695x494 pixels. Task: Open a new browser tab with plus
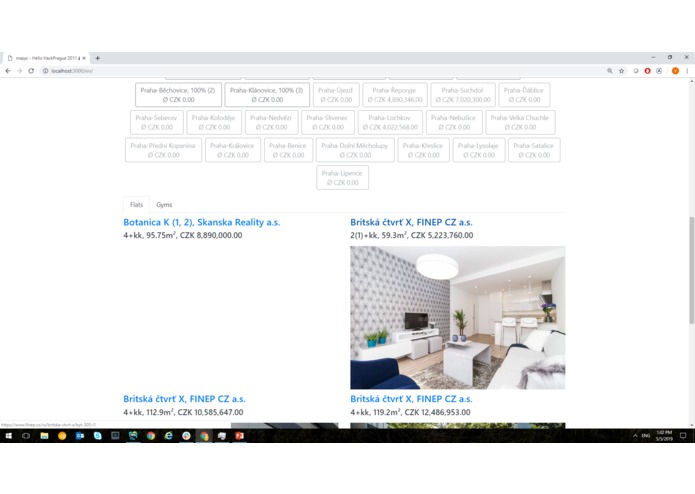point(98,58)
